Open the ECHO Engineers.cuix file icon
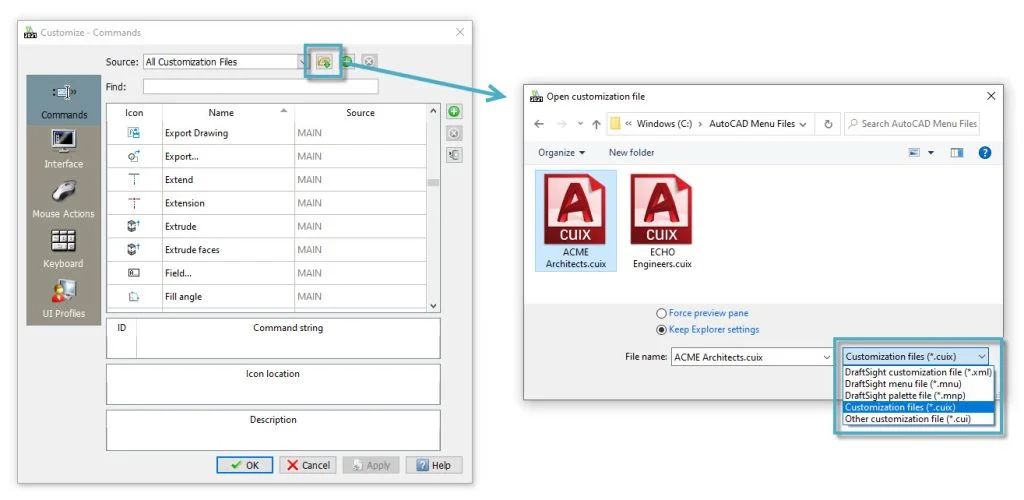This screenshot has height=500, width=1024. [661, 222]
